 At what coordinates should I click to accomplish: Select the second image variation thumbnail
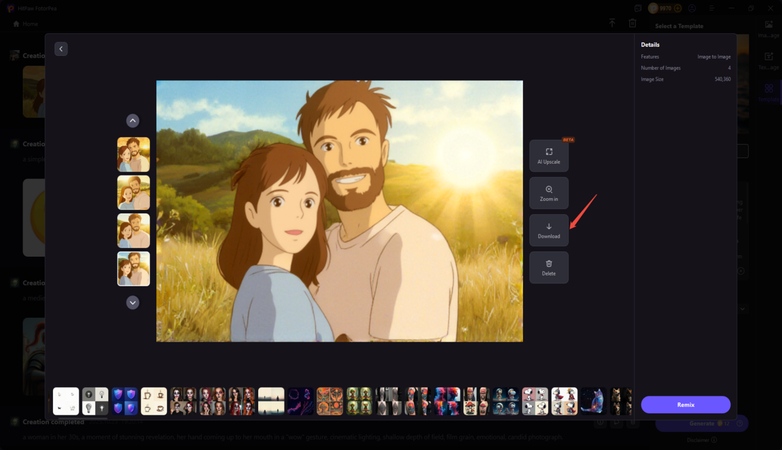[133, 192]
